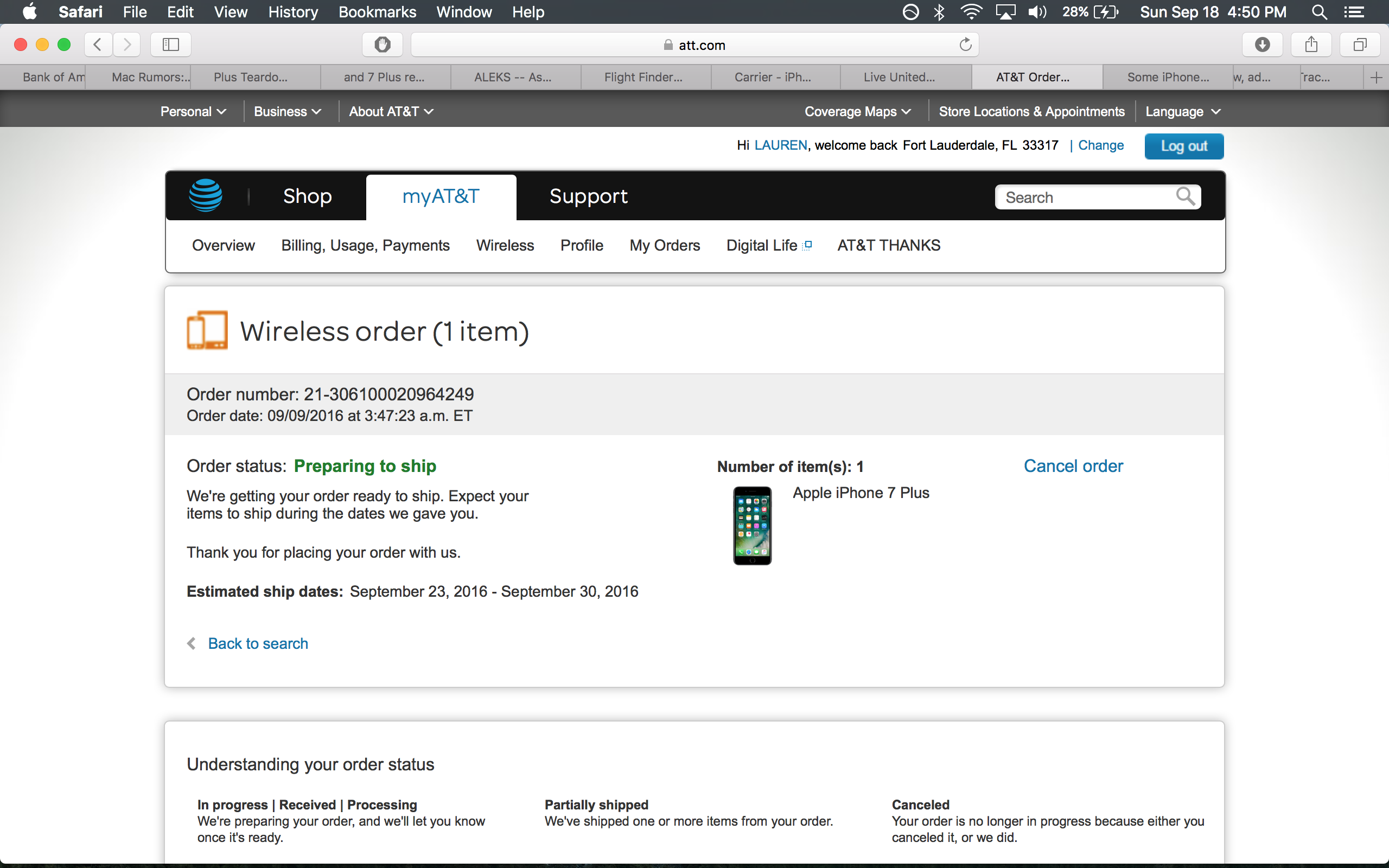Screen dimensions: 1389x868
Task: Click the Share icon in Safari toolbar
Action: click(x=1311, y=45)
